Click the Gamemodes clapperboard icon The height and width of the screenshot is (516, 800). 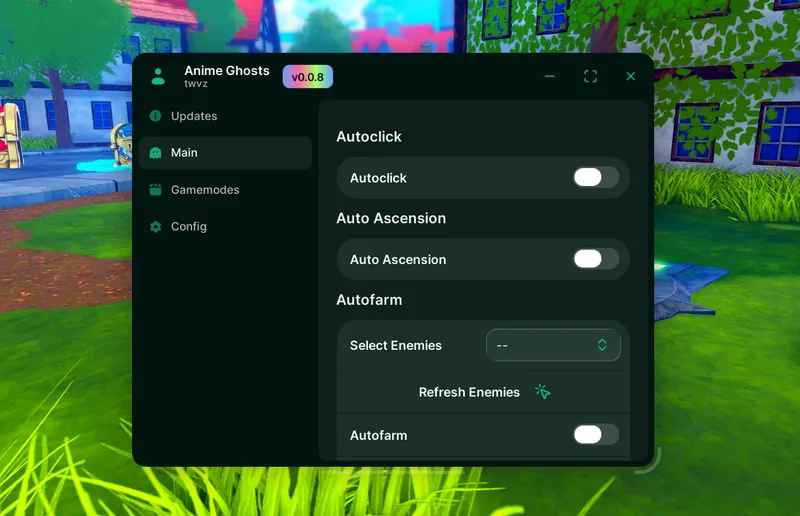[x=156, y=189]
